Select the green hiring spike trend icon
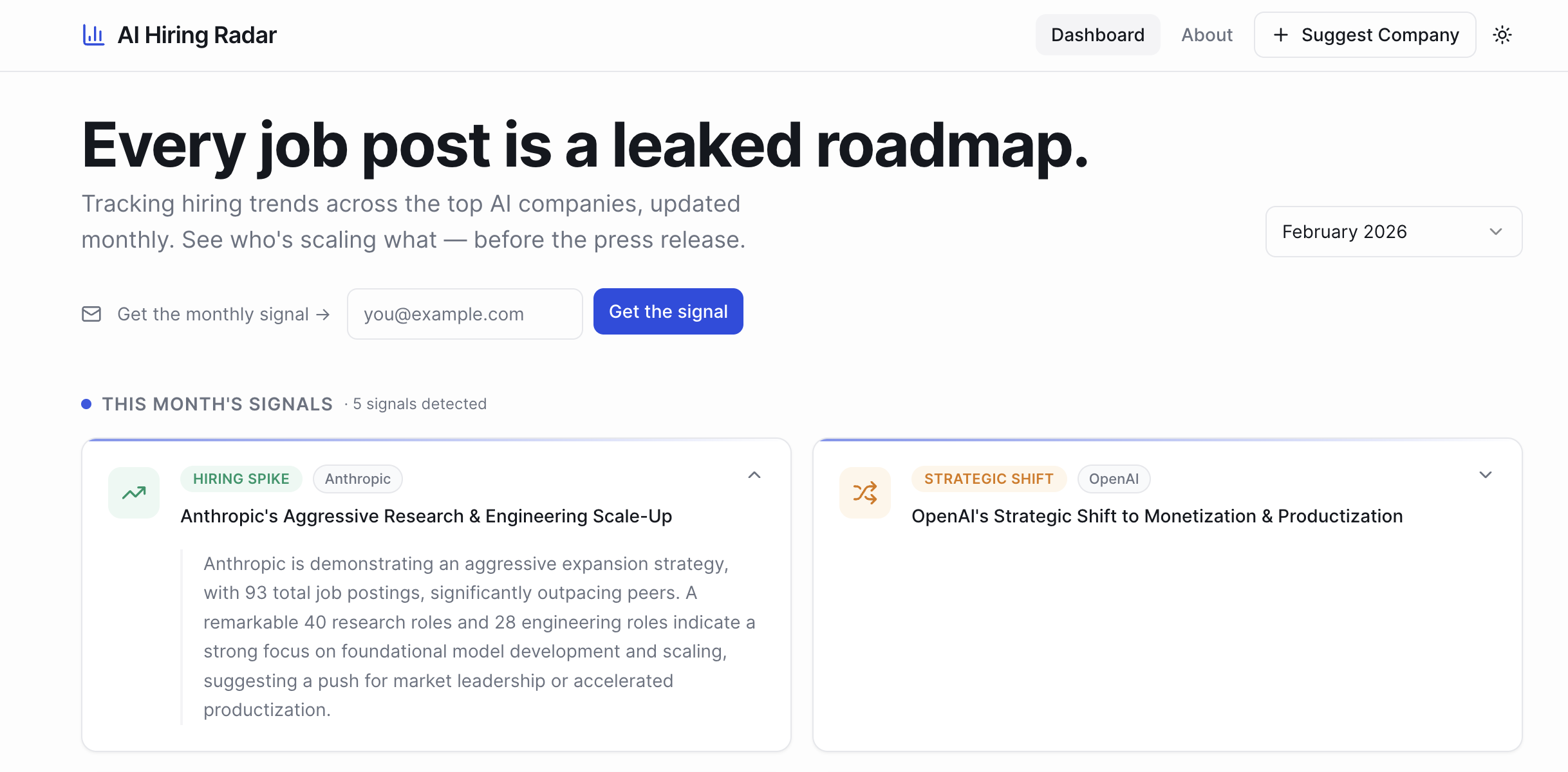Screen dimensions: 1568x772 pyautogui.click(x=133, y=492)
